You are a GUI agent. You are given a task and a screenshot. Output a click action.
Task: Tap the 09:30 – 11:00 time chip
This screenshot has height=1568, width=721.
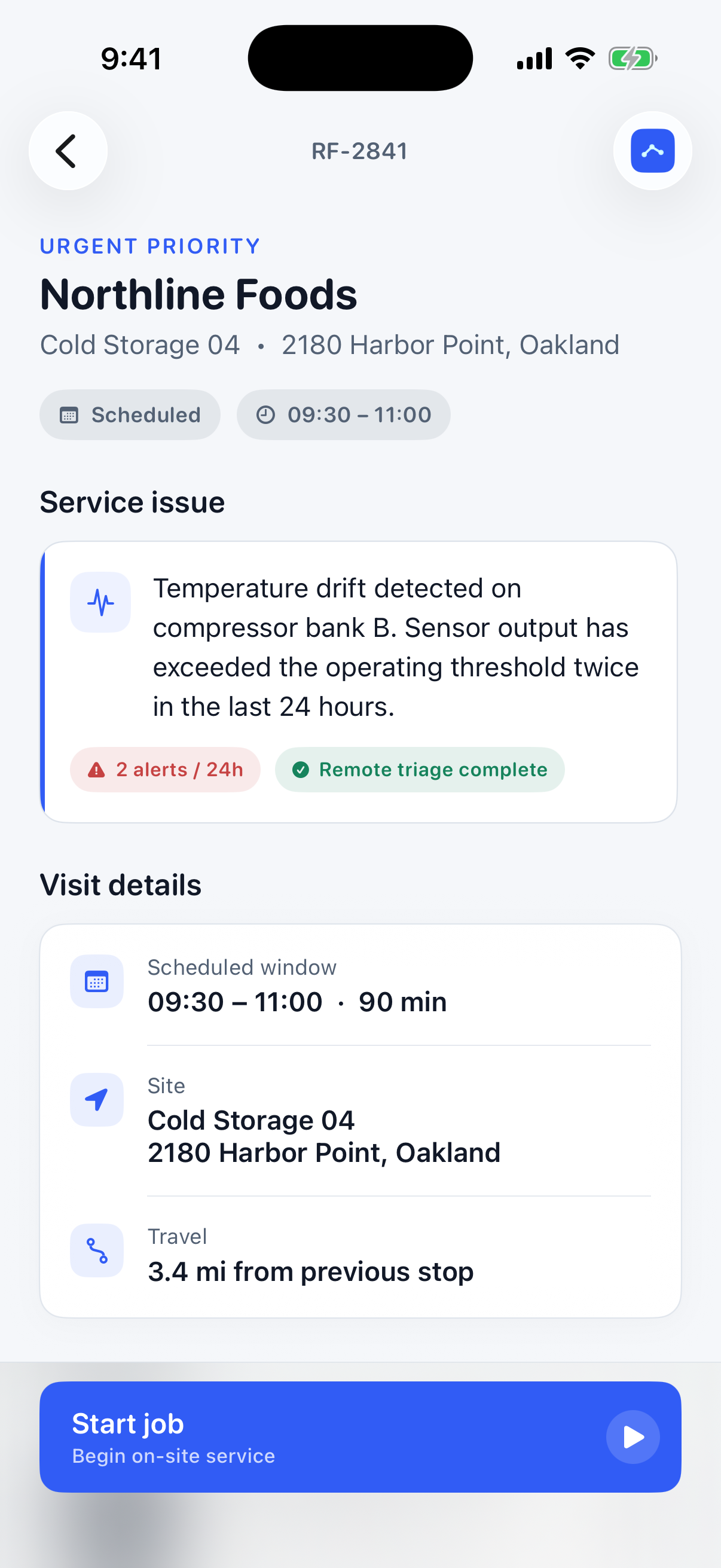343,414
